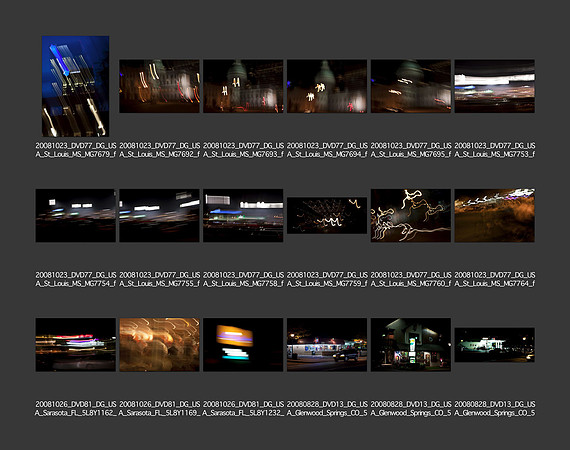Select the domed building thumbnail MG7693
The image size is (570, 450).
[243, 86]
